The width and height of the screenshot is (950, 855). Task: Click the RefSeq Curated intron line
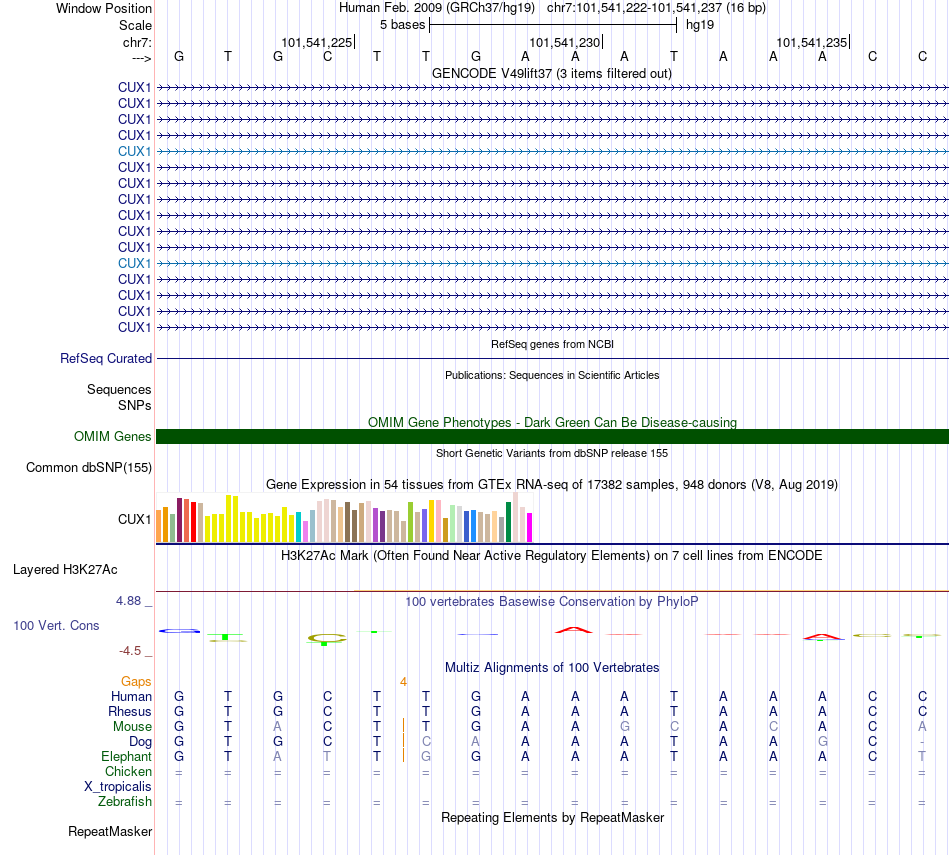coord(552,359)
